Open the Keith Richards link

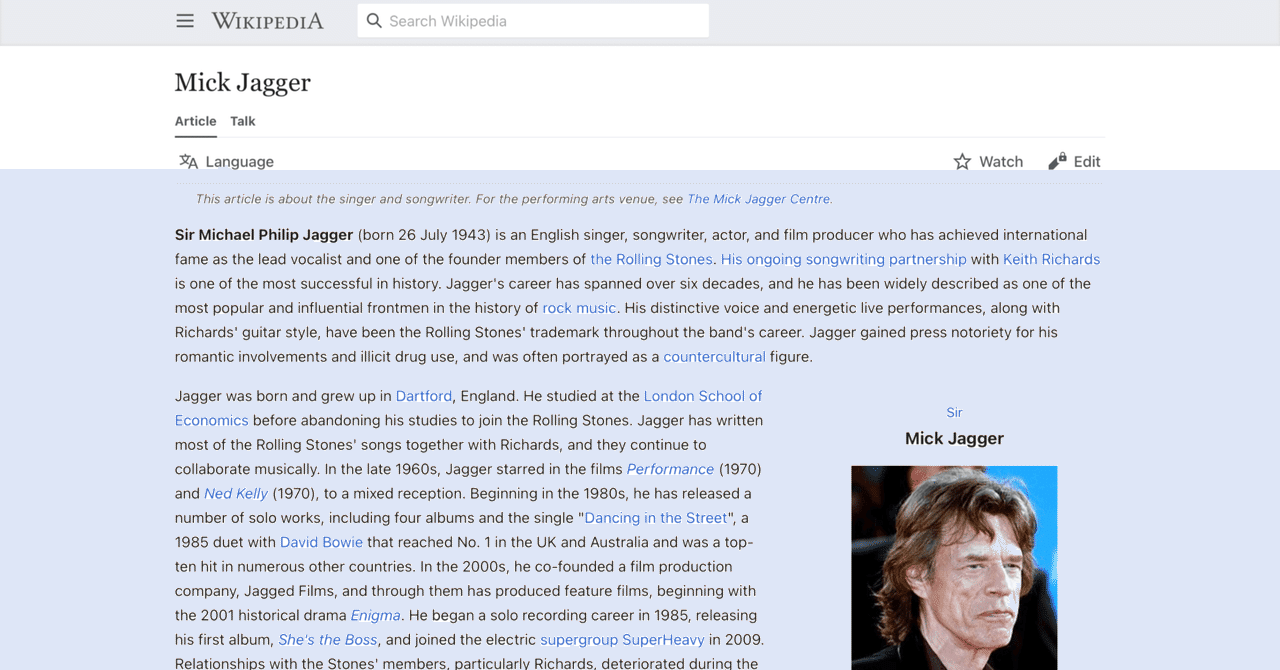(1051, 259)
